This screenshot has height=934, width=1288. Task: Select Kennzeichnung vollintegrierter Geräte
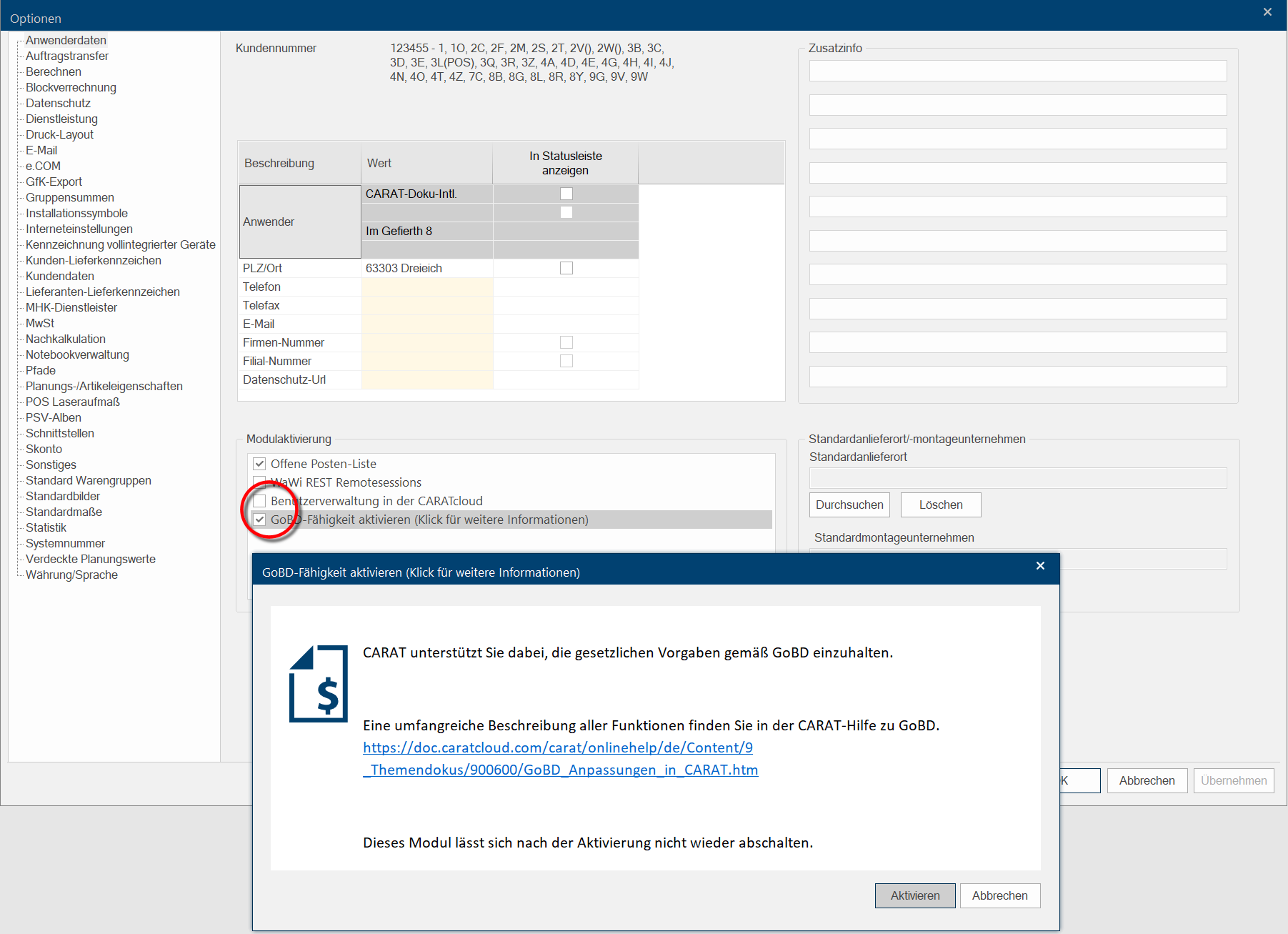pos(121,244)
